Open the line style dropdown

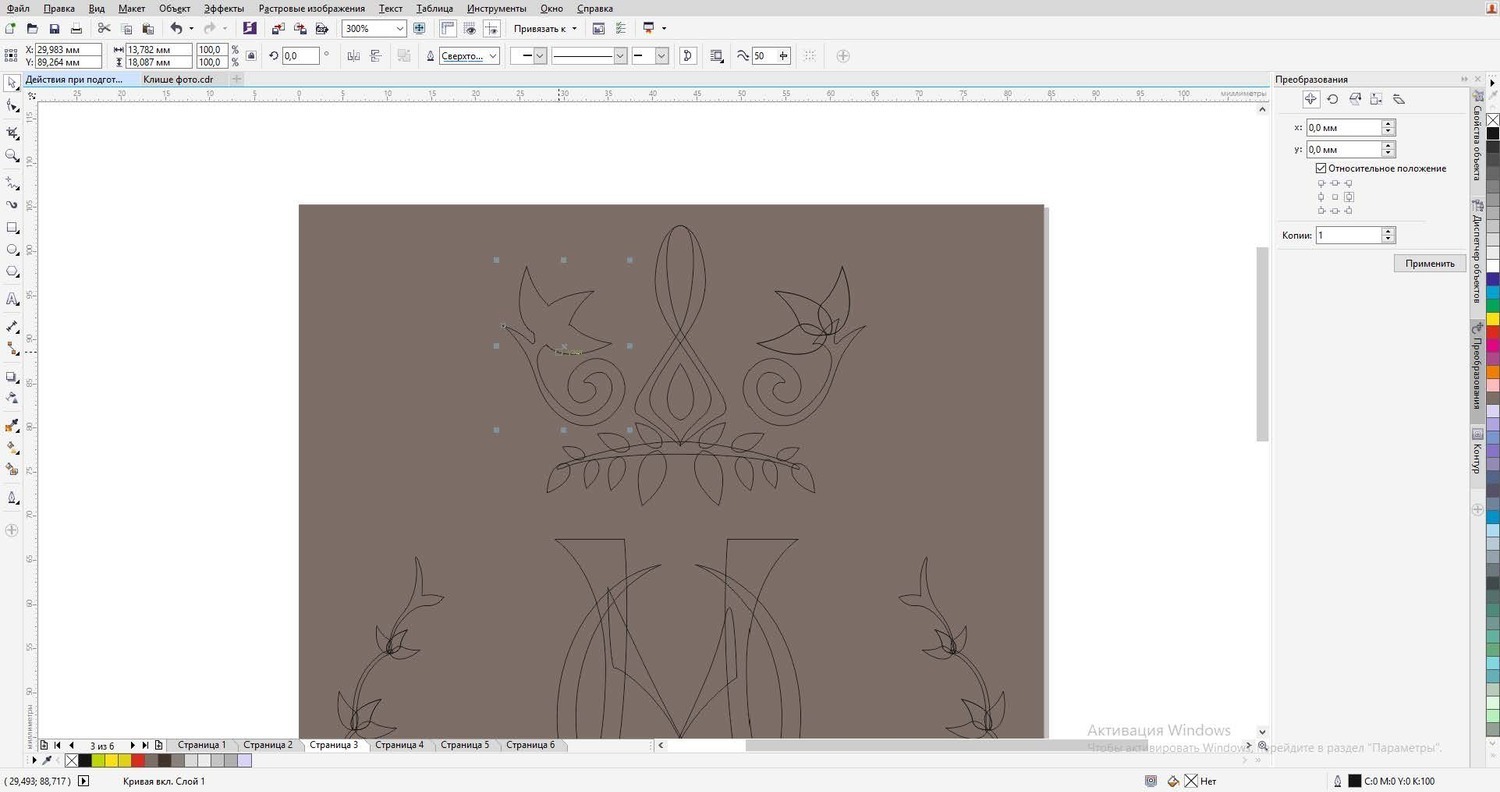620,56
